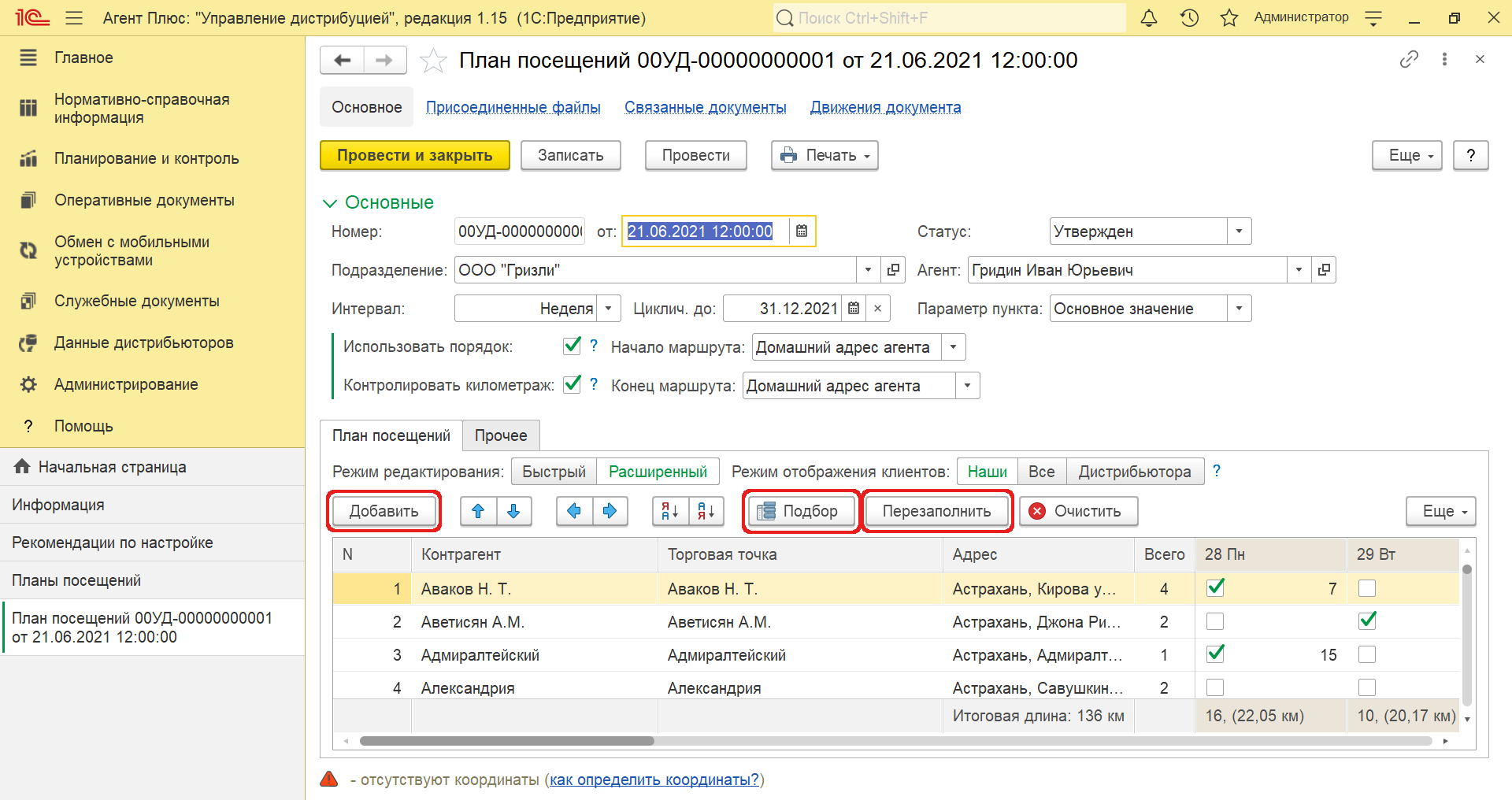Expand Конец маршрута dropdown
The image size is (1512, 800).
[x=967, y=386]
